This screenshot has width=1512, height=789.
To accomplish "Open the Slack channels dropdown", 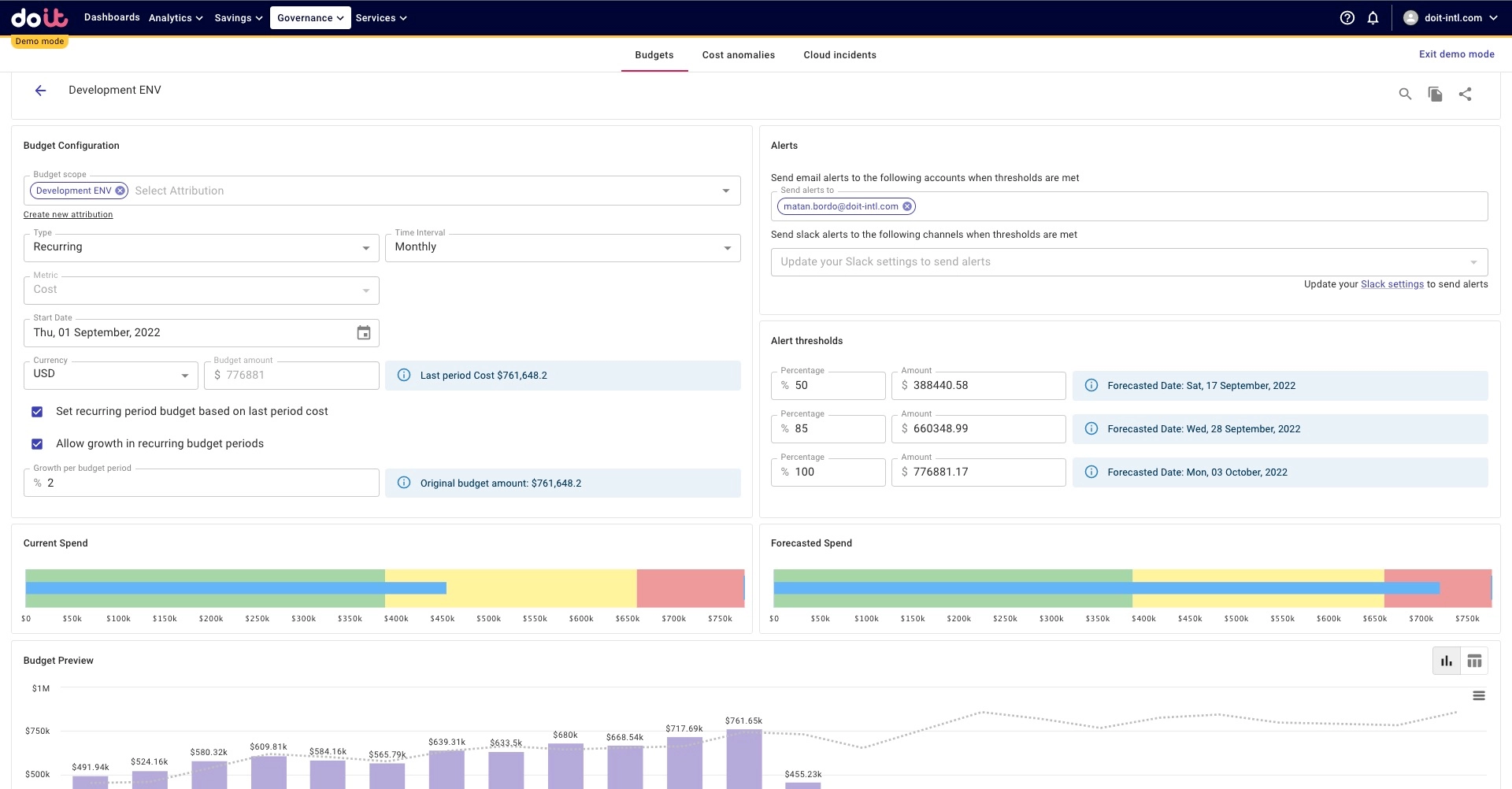I will pyautogui.click(x=1129, y=261).
